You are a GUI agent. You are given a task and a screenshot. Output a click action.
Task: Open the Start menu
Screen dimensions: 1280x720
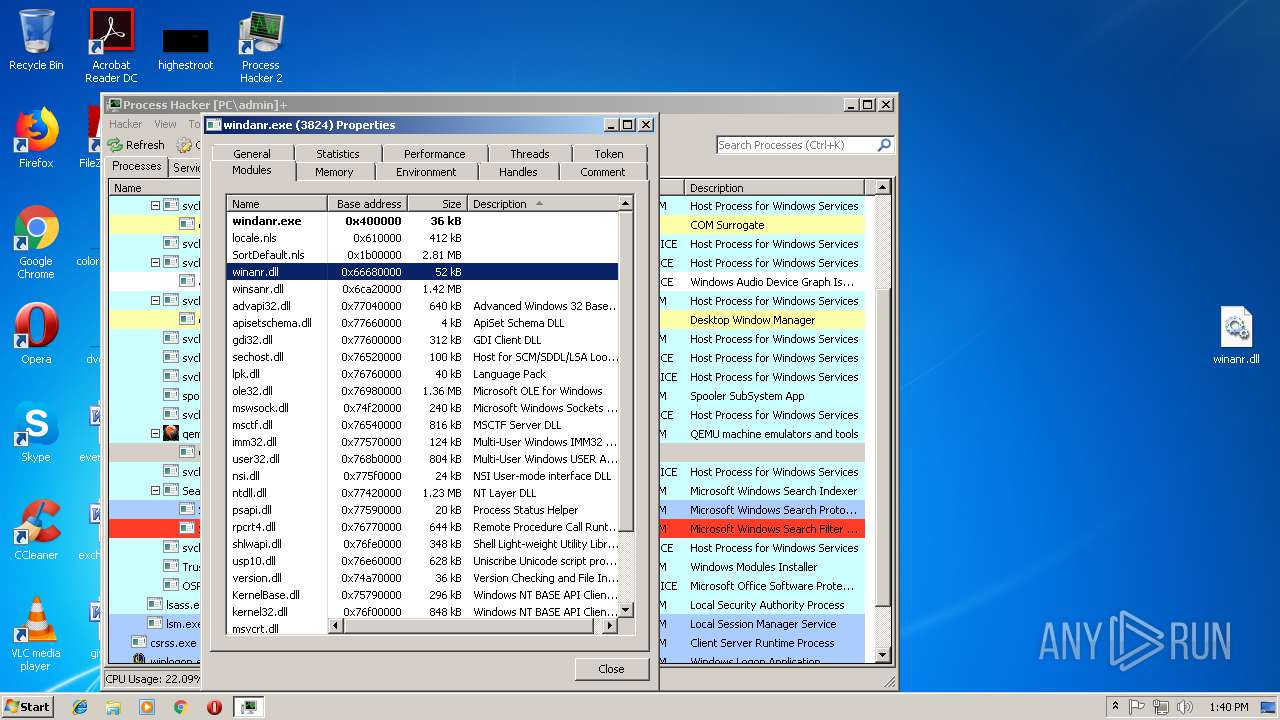click(27, 706)
